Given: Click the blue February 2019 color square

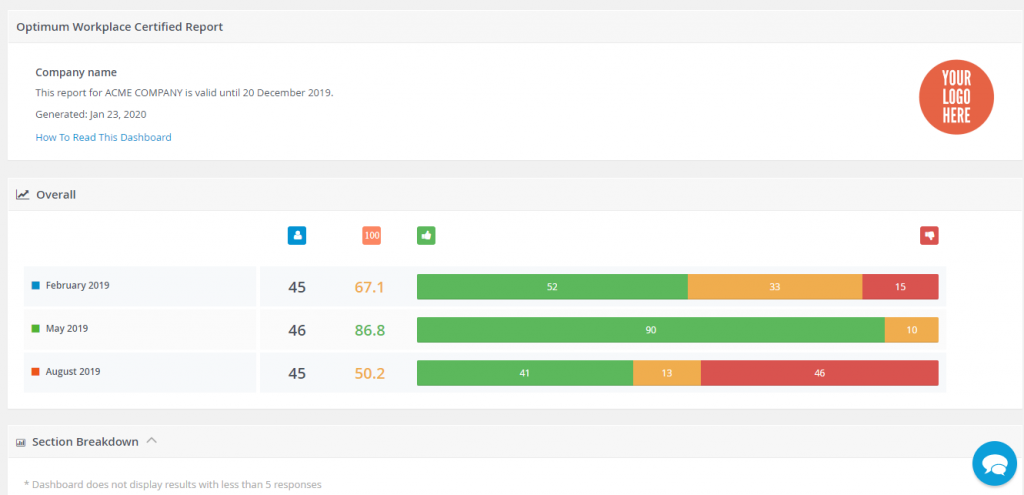Looking at the screenshot, I should pos(36,286).
